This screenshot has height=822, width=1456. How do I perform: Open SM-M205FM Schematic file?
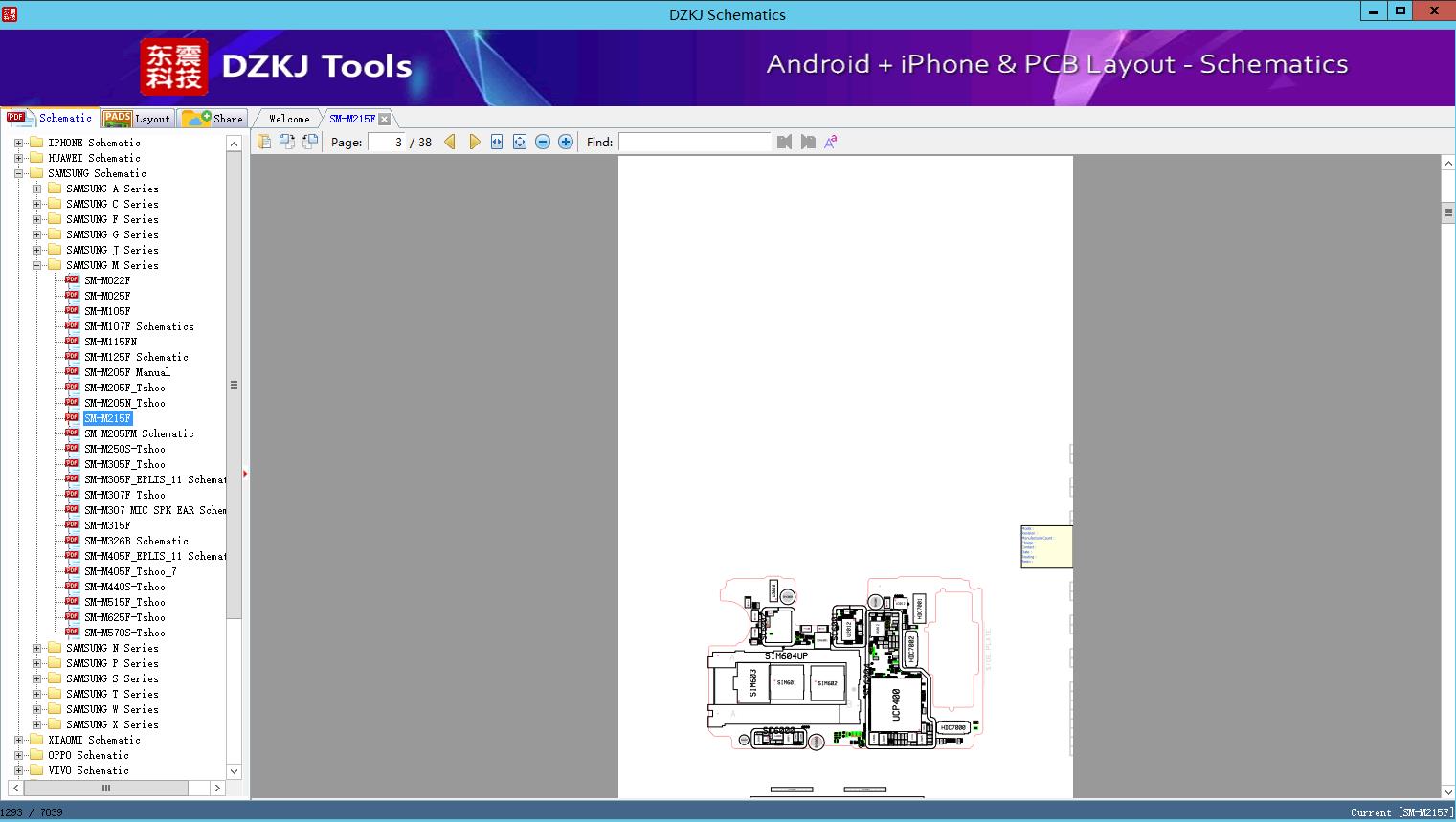point(139,433)
